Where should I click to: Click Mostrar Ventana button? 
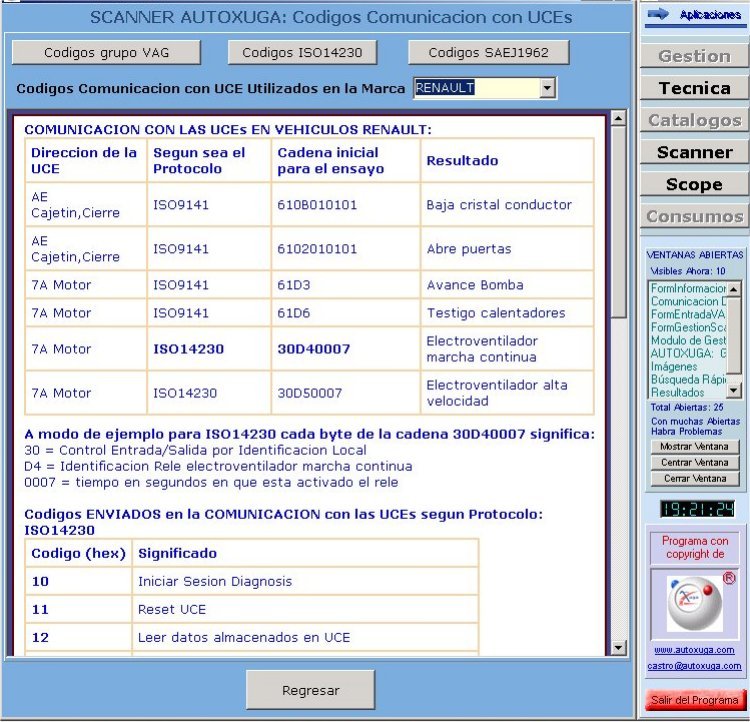point(695,446)
